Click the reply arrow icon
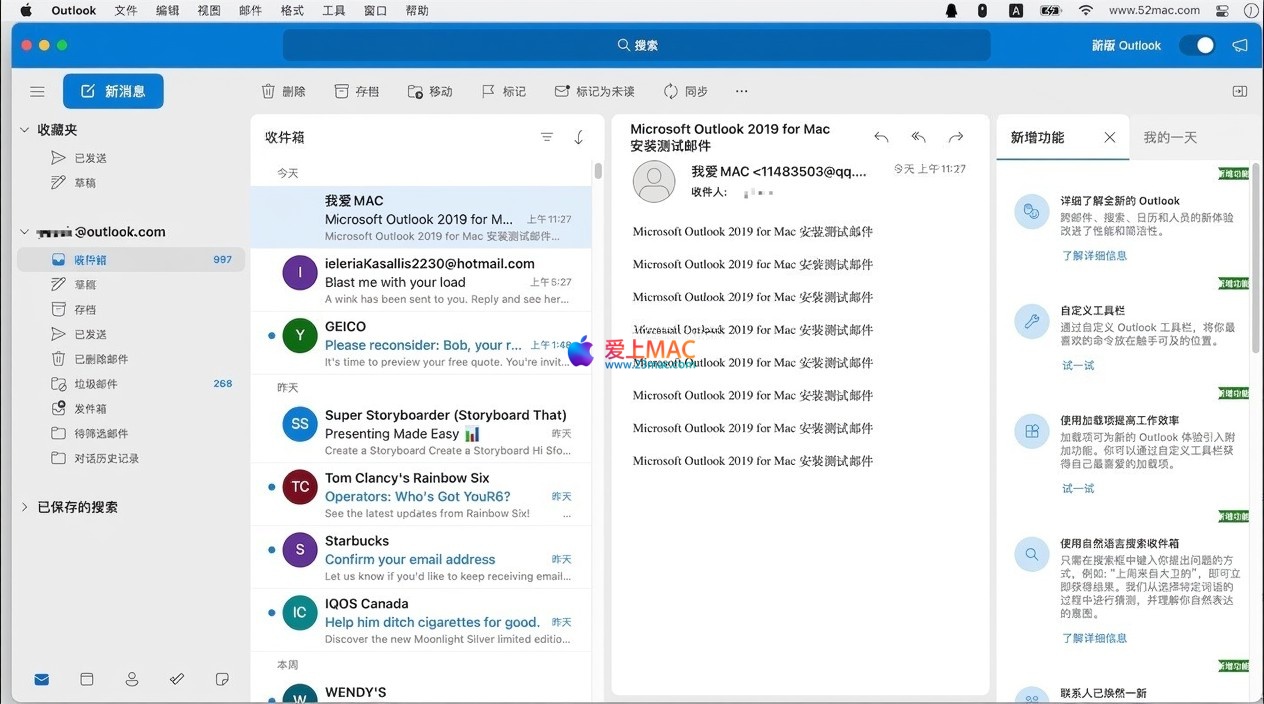The height and width of the screenshot is (704, 1264). pos(881,137)
